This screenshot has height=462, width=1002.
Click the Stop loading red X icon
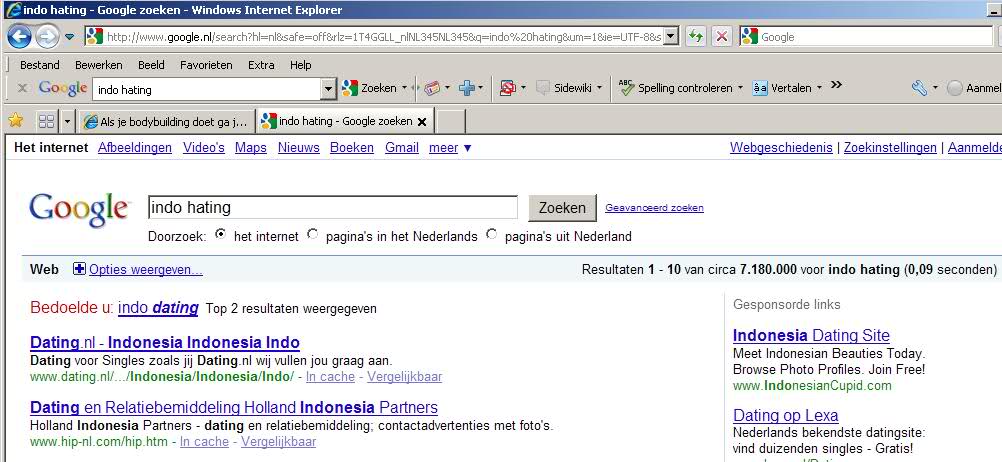(721, 37)
